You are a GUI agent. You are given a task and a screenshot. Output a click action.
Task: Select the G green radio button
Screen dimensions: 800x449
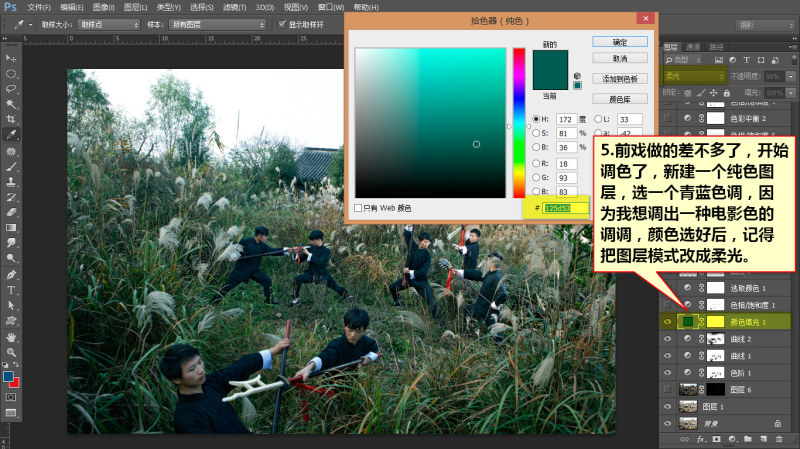pos(536,177)
